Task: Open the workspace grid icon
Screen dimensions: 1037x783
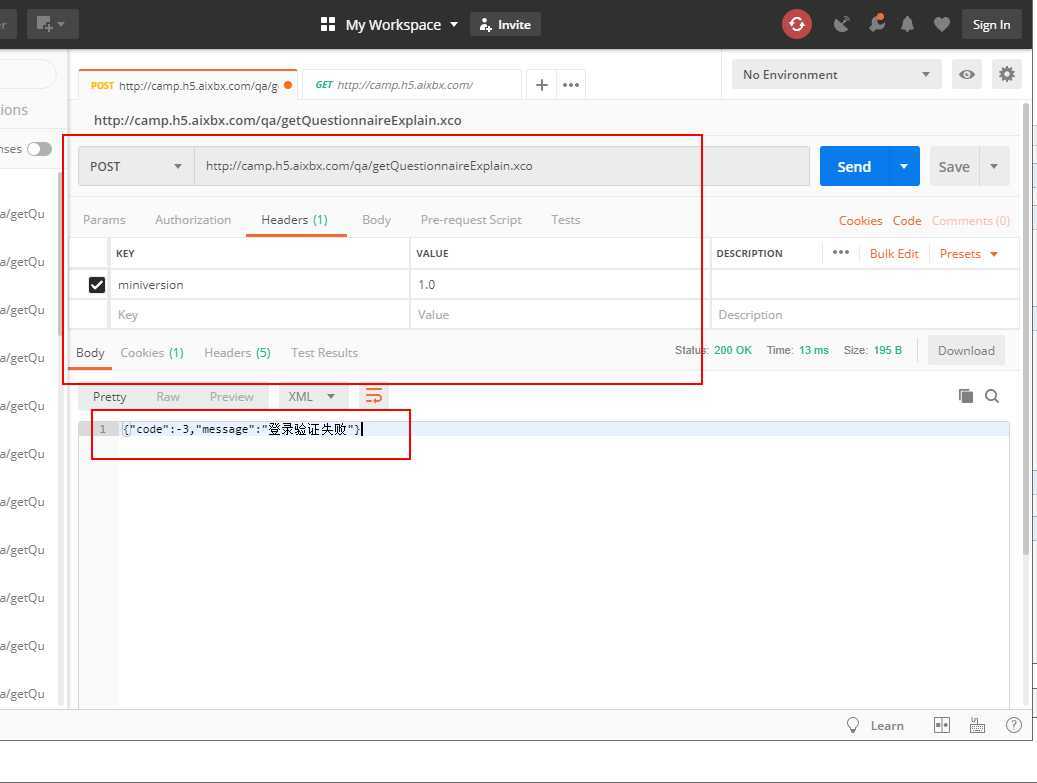Action: pyautogui.click(x=327, y=24)
